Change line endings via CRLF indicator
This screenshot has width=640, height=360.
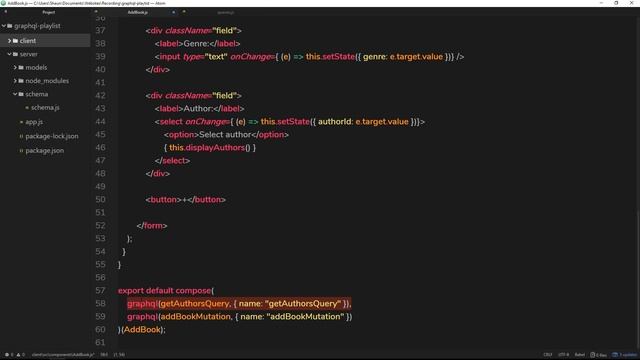click(548, 355)
